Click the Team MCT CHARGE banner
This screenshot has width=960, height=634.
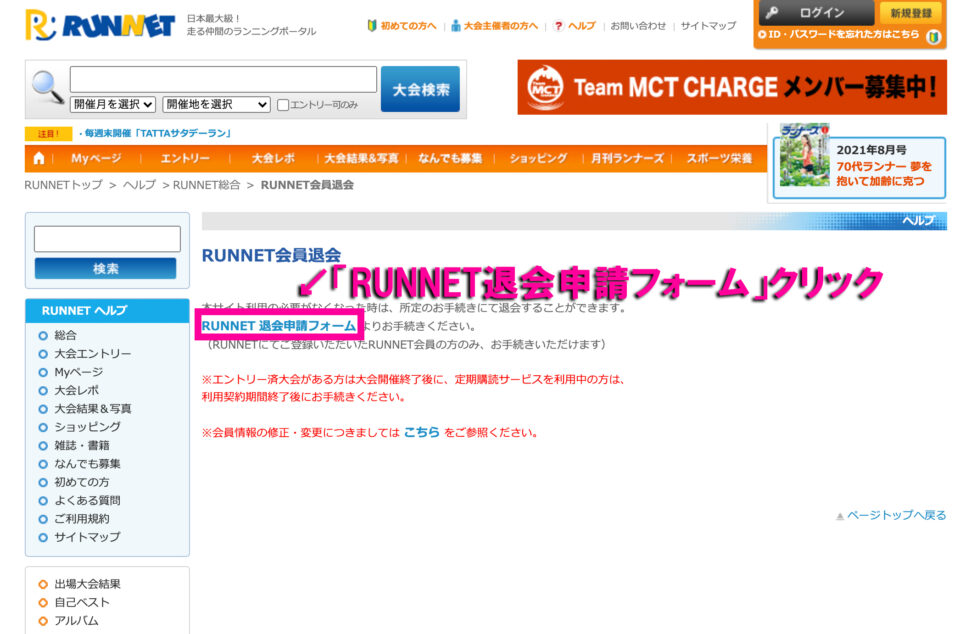[x=732, y=87]
